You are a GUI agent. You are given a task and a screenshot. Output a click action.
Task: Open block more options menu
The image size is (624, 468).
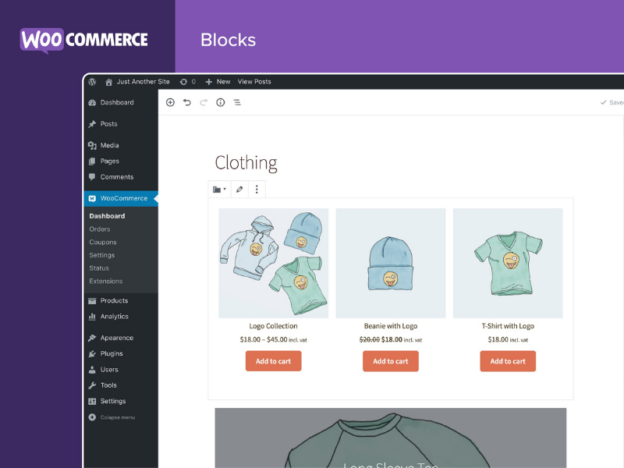pyautogui.click(x=257, y=189)
